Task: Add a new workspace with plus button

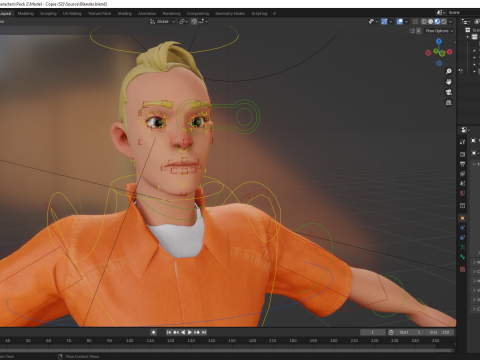Action: [x=274, y=13]
